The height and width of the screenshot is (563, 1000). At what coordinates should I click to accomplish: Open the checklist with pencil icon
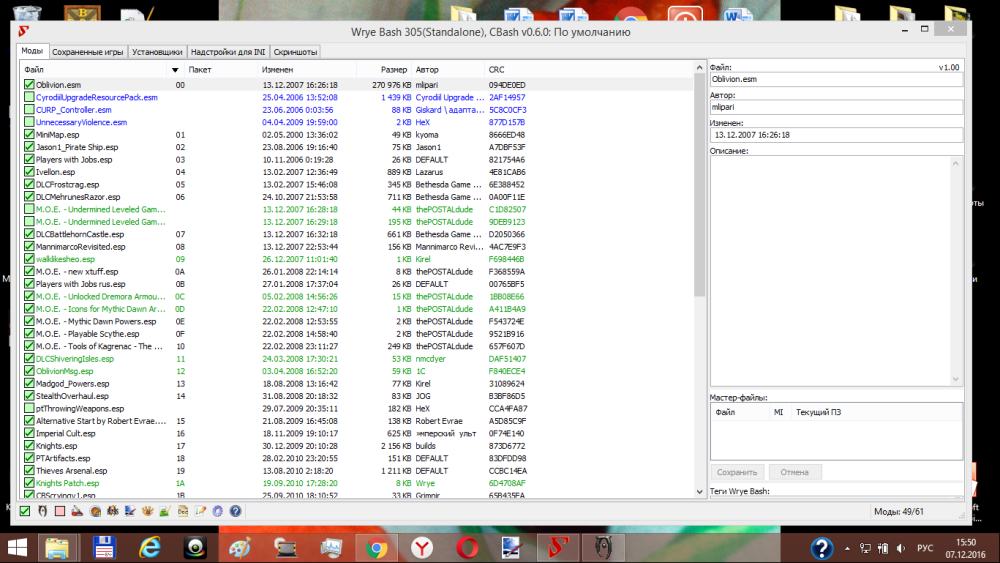click(200, 511)
